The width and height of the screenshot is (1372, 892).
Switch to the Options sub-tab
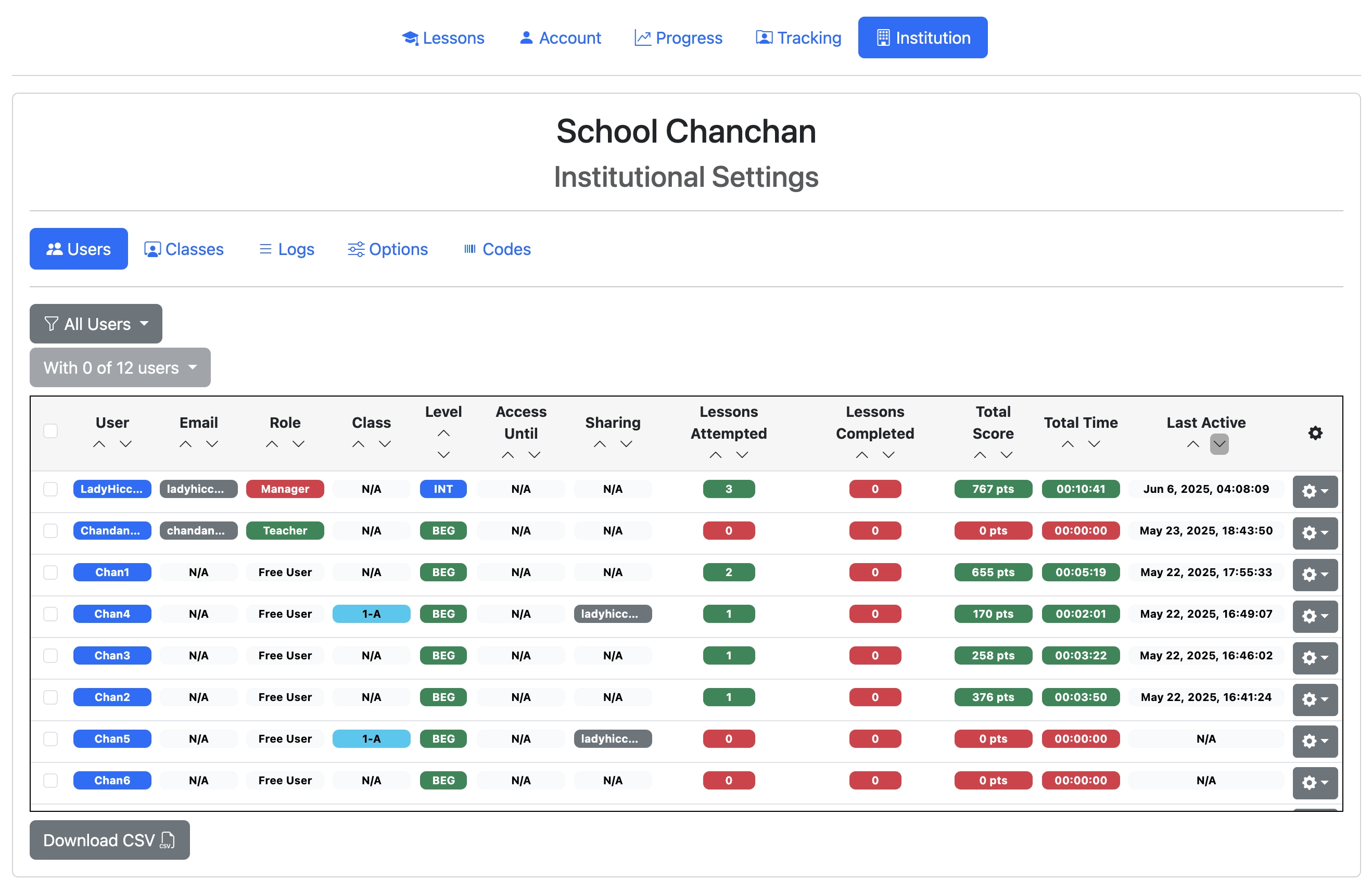(387, 249)
